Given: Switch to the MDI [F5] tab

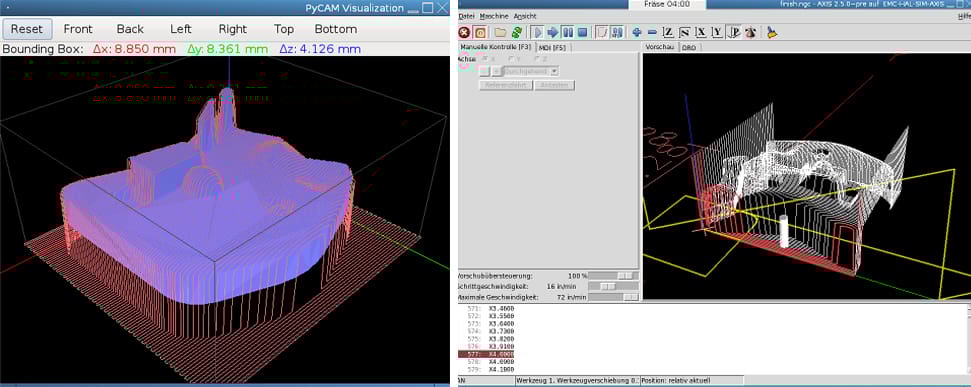Looking at the screenshot, I should coord(552,47).
